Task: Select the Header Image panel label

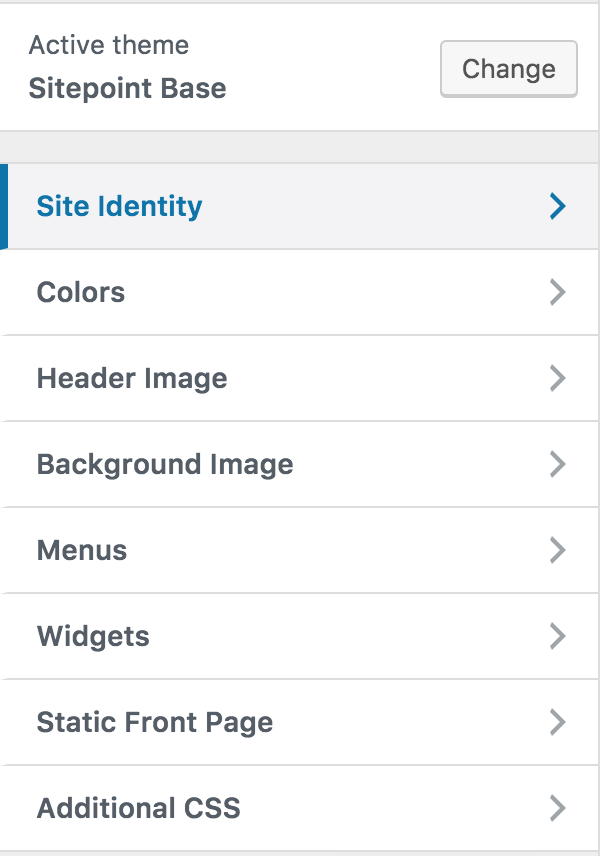Action: [132, 379]
